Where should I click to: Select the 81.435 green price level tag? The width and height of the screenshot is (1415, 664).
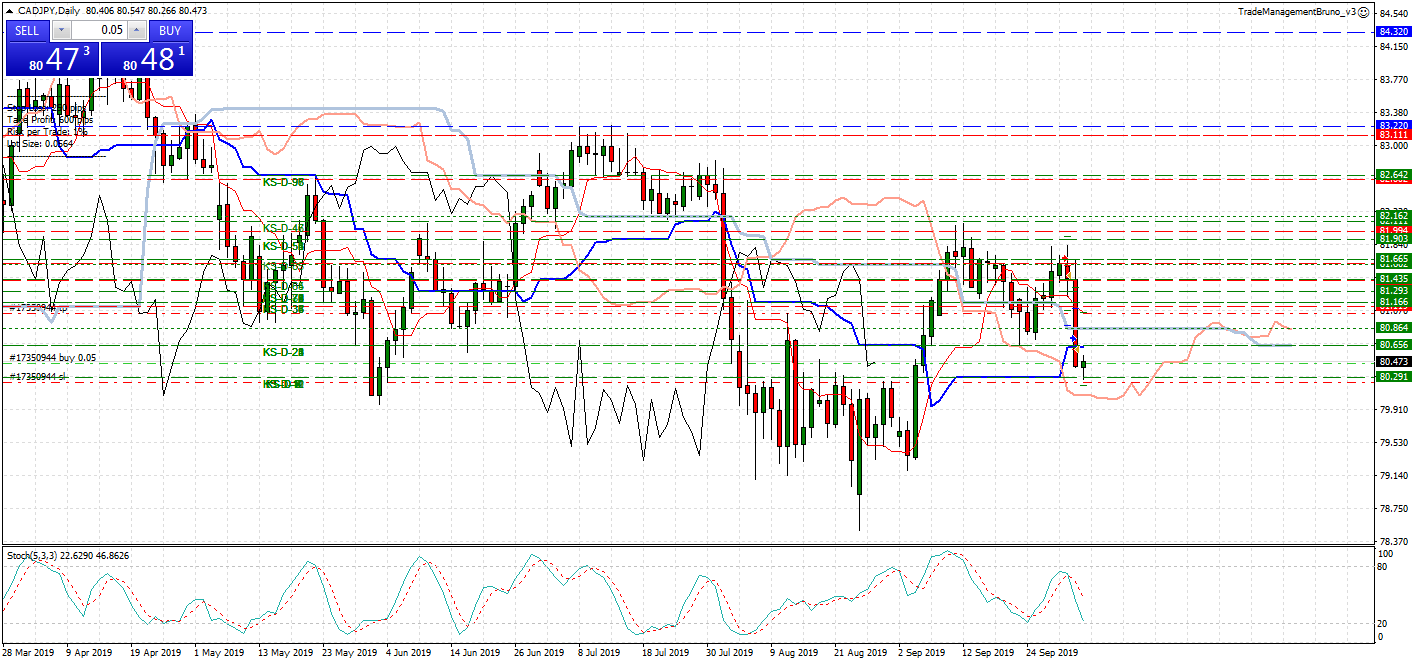(1393, 278)
